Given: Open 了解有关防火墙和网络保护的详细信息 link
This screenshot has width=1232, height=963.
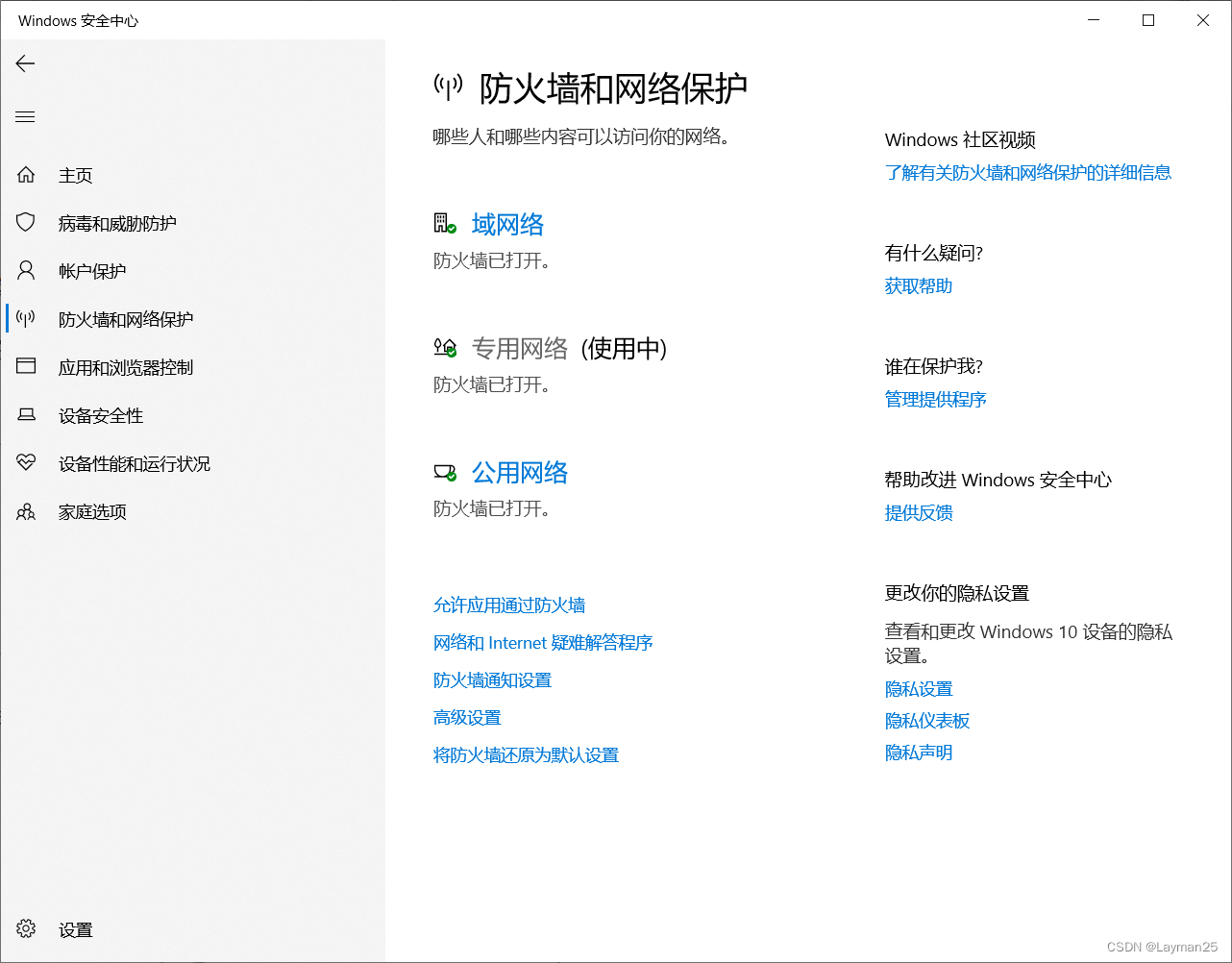Looking at the screenshot, I should point(1028,172).
